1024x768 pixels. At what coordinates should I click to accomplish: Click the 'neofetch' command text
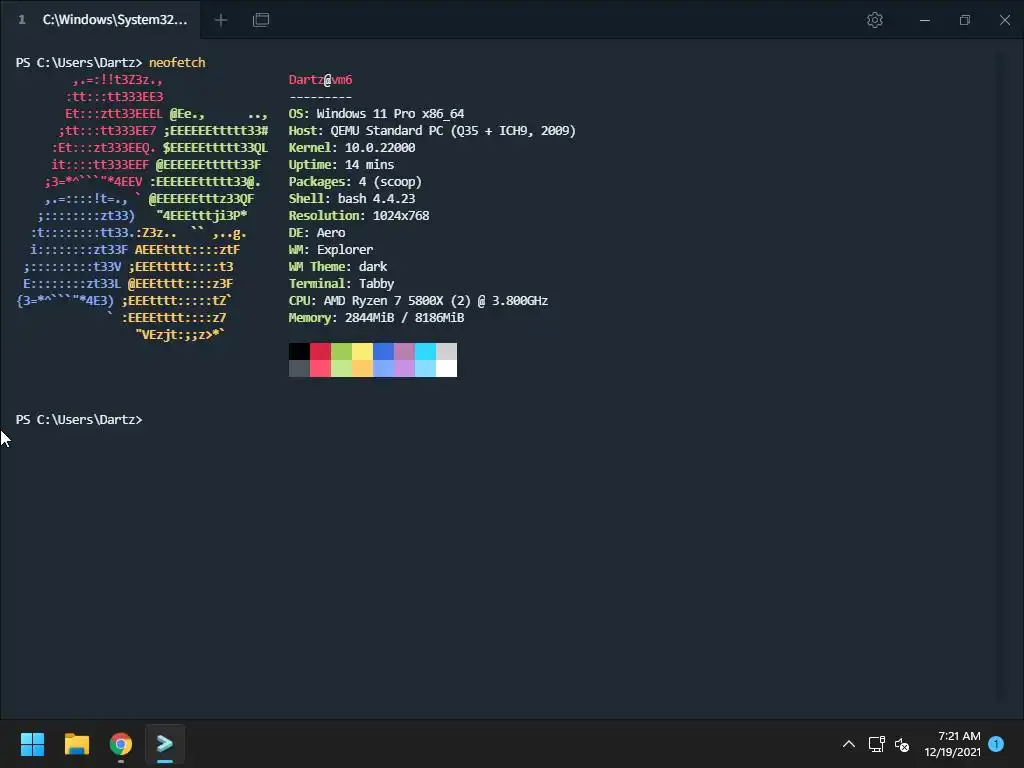pos(177,63)
